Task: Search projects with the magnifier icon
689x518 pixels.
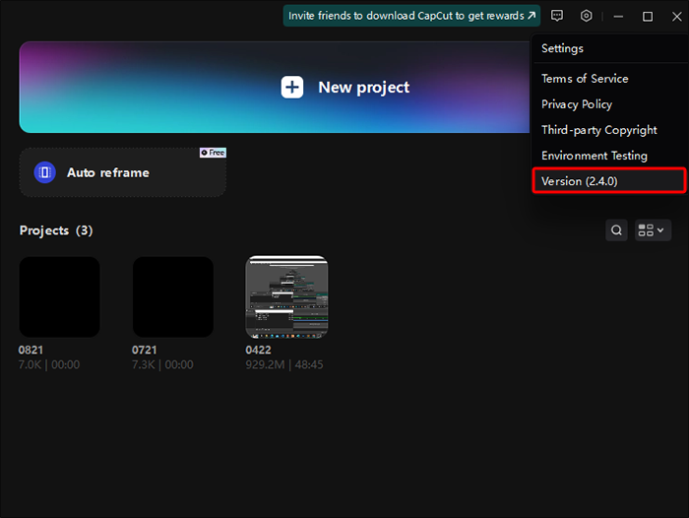Action: tap(616, 230)
